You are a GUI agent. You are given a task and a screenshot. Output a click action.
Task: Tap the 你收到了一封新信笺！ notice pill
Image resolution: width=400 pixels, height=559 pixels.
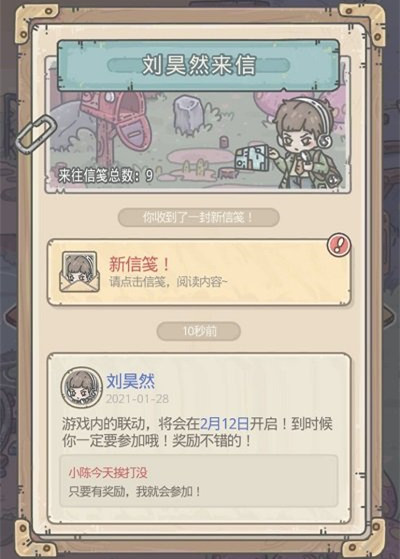198,217
